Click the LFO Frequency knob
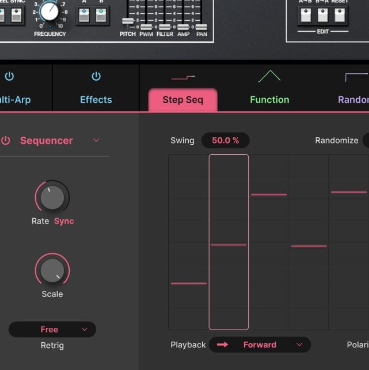Viewport: 369px width, 370px height. coord(50,11)
